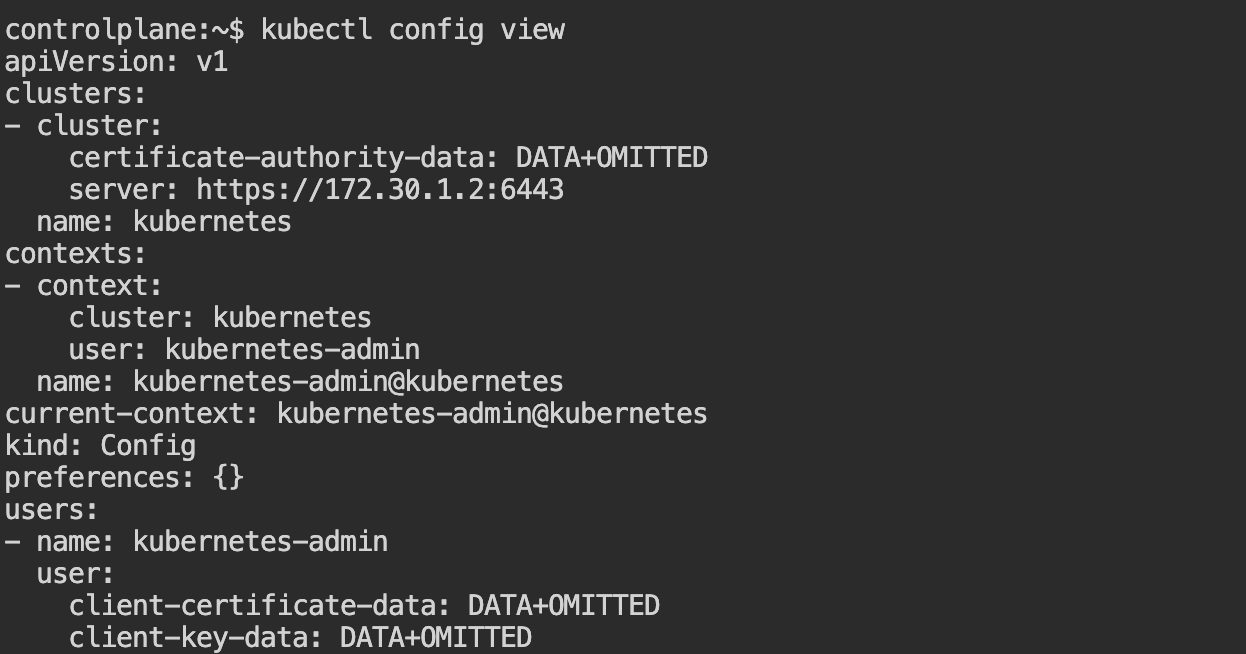Click the kubectl config view command text
Viewport: 1246px width, 654px height.
point(413,30)
